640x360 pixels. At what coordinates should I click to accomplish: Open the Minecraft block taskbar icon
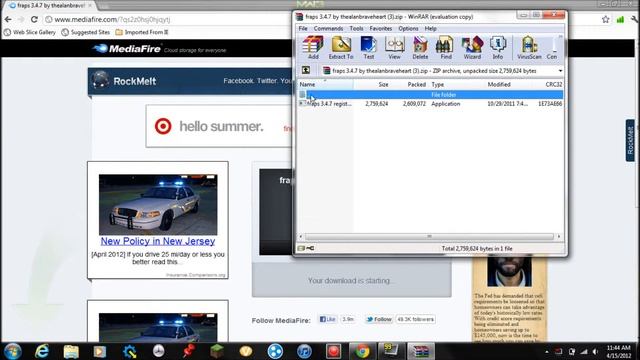[x=217, y=351]
